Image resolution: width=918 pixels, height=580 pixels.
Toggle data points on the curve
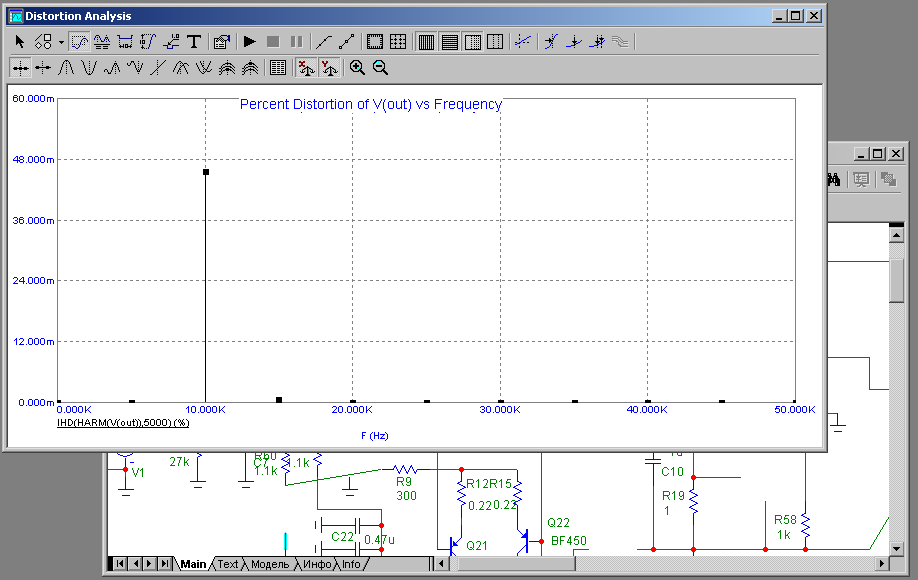(x=323, y=42)
